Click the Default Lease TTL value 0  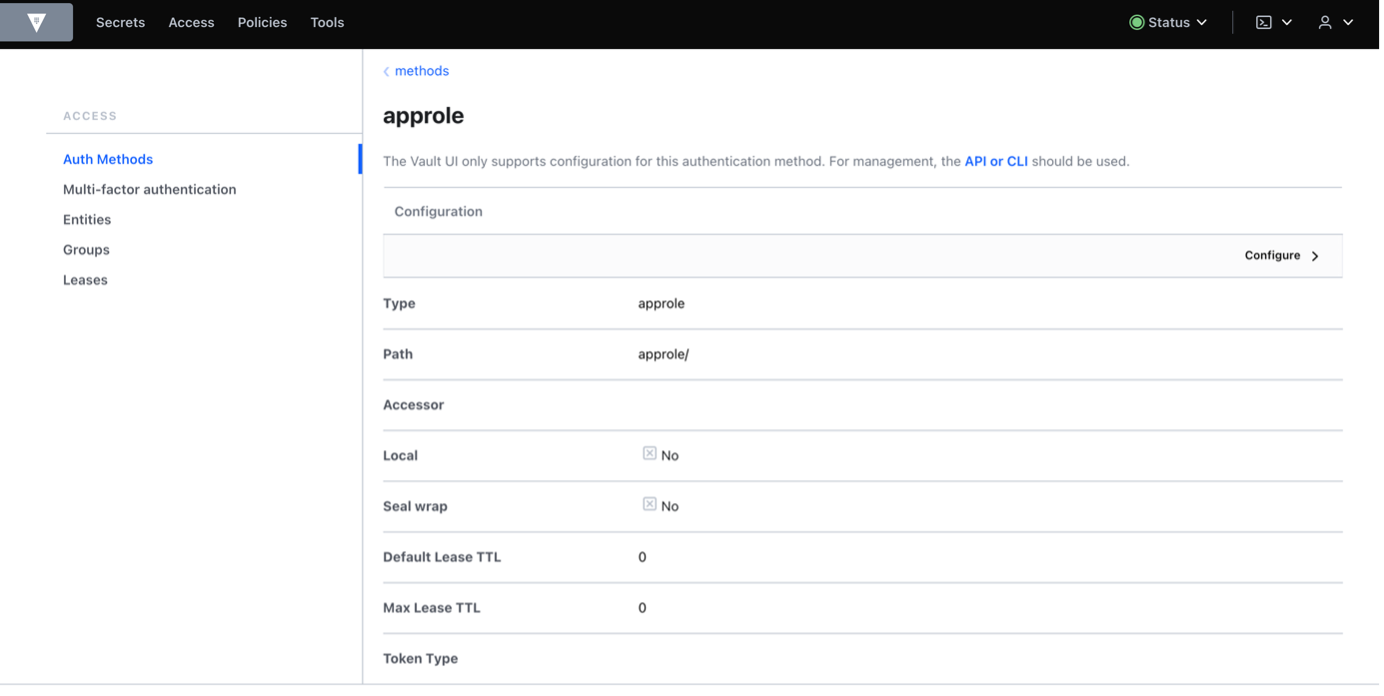point(643,557)
